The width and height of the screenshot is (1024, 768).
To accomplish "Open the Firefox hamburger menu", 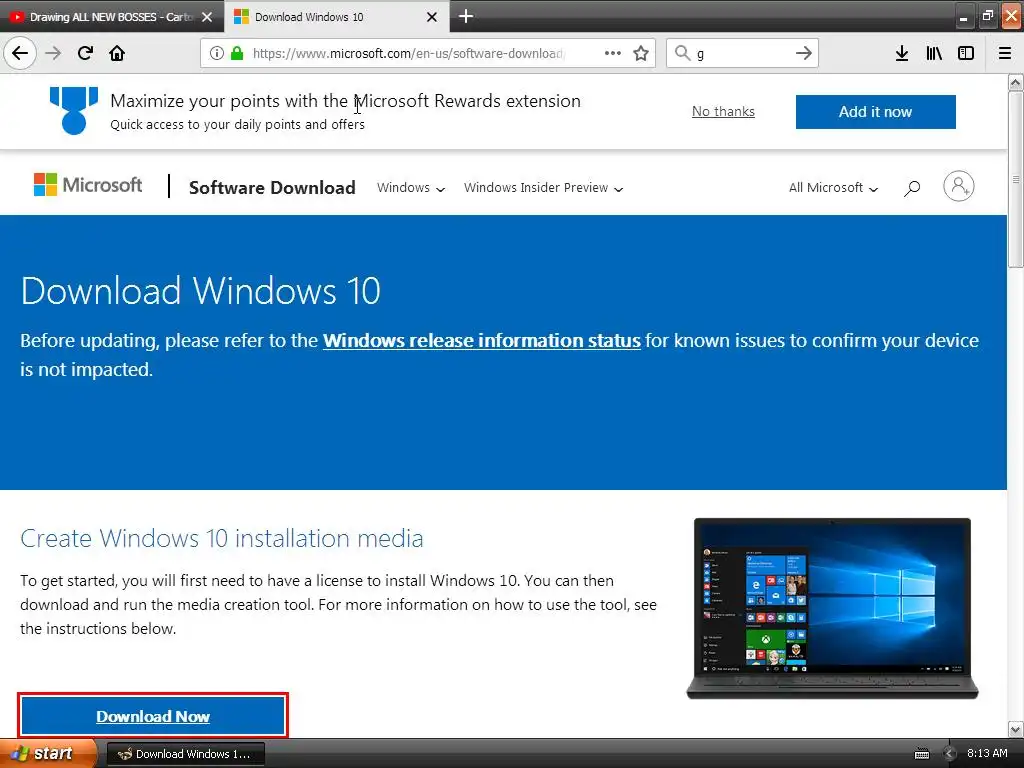I will click(1005, 53).
